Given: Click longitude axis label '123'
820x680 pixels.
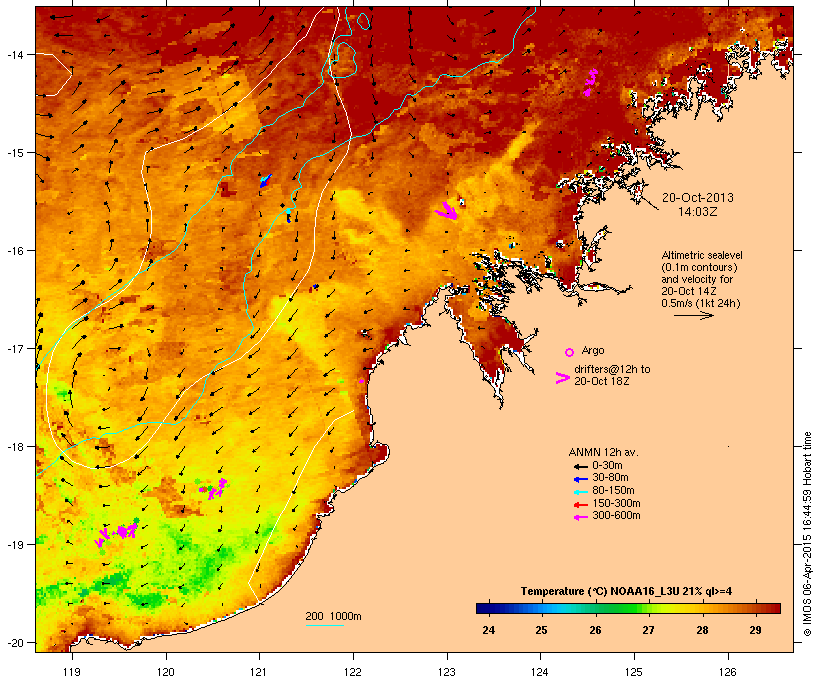Looking at the screenshot, I should click(447, 672).
